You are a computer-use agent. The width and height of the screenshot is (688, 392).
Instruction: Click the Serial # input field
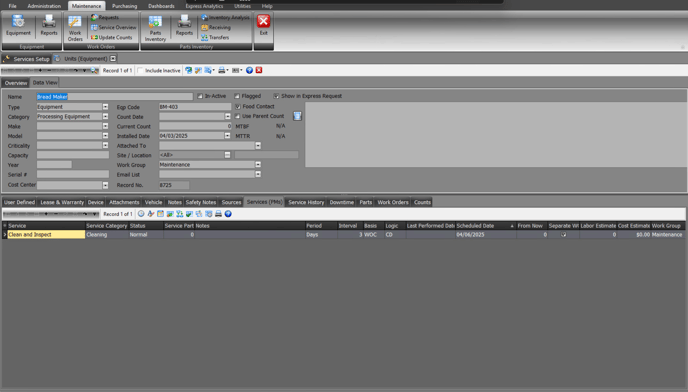click(73, 174)
